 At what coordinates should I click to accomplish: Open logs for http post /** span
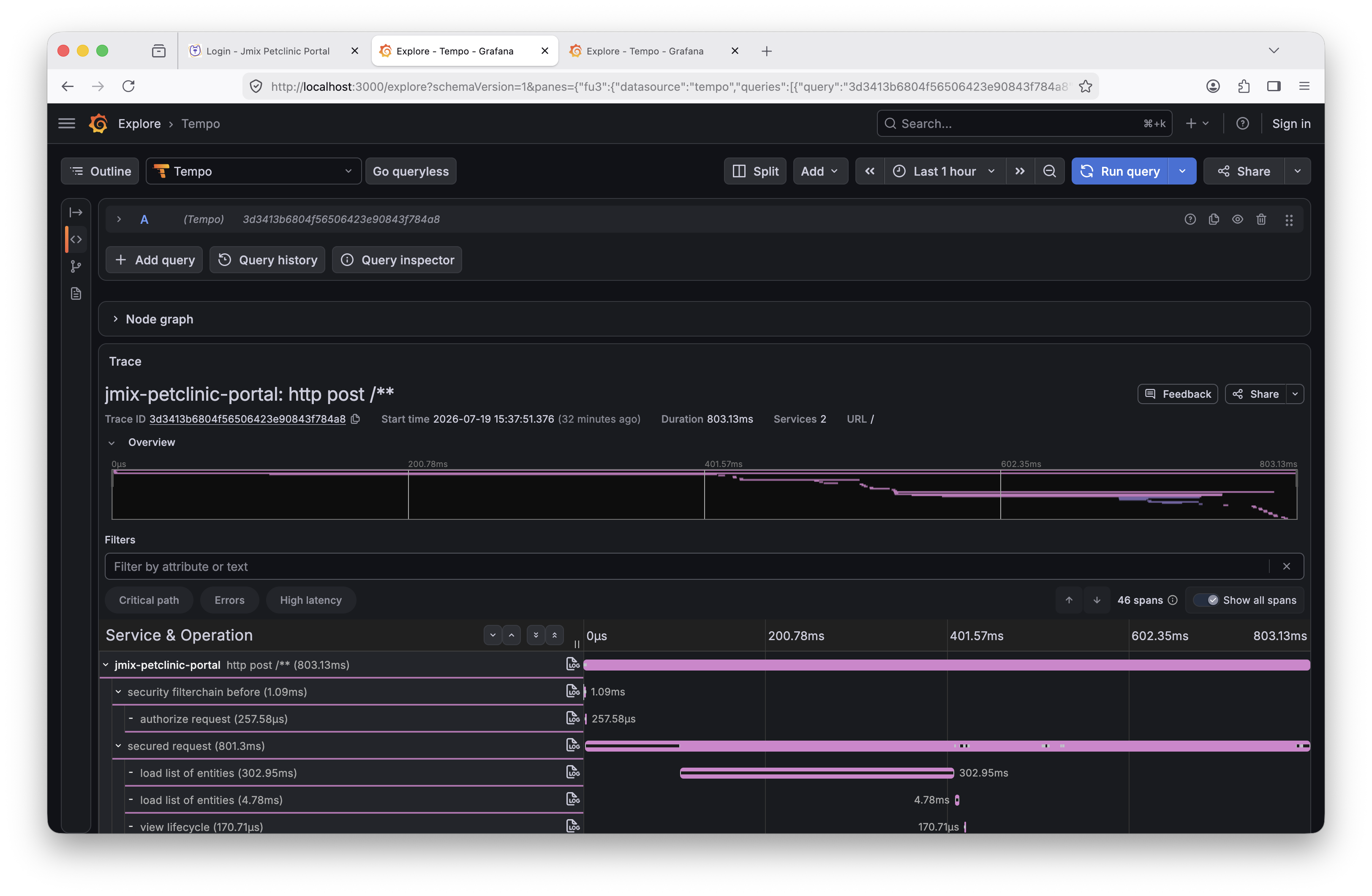coord(572,664)
